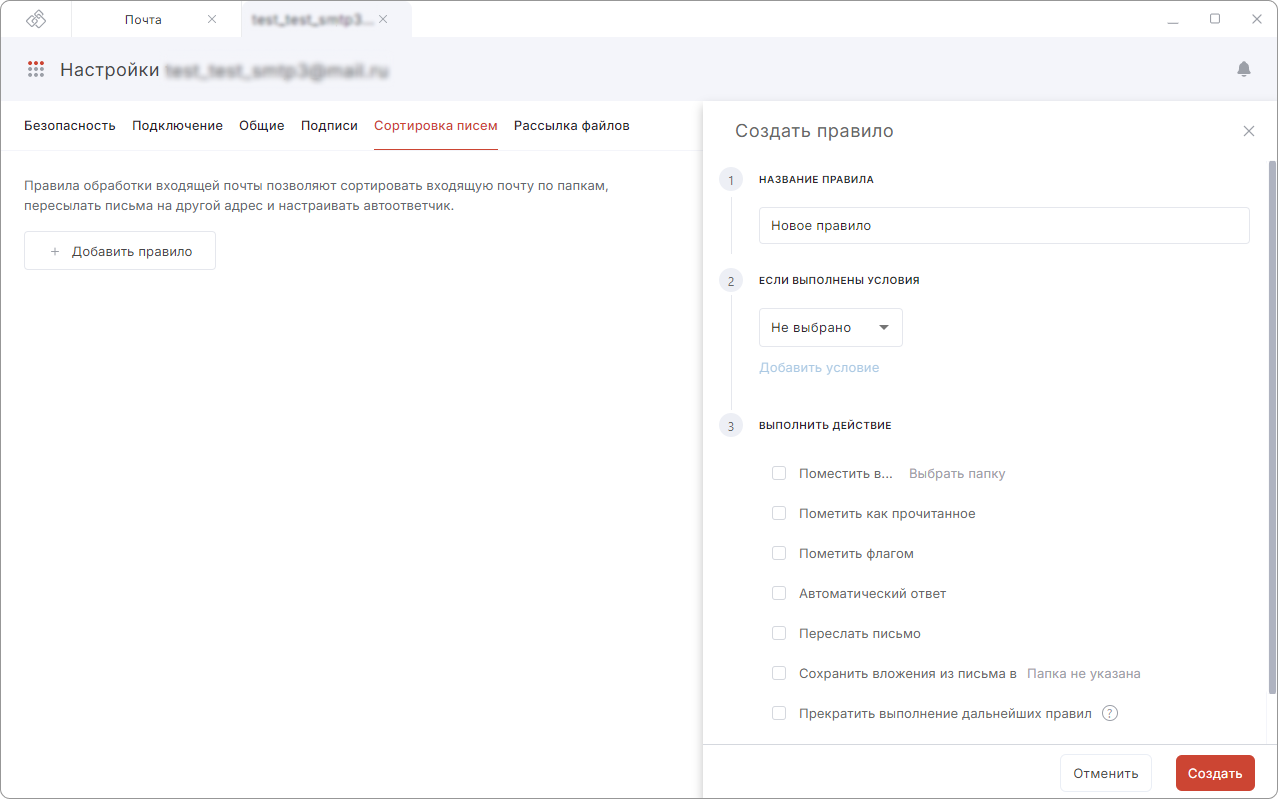Maximize the application window
Image resolution: width=1278 pixels, height=799 pixels.
(x=1215, y=19)
